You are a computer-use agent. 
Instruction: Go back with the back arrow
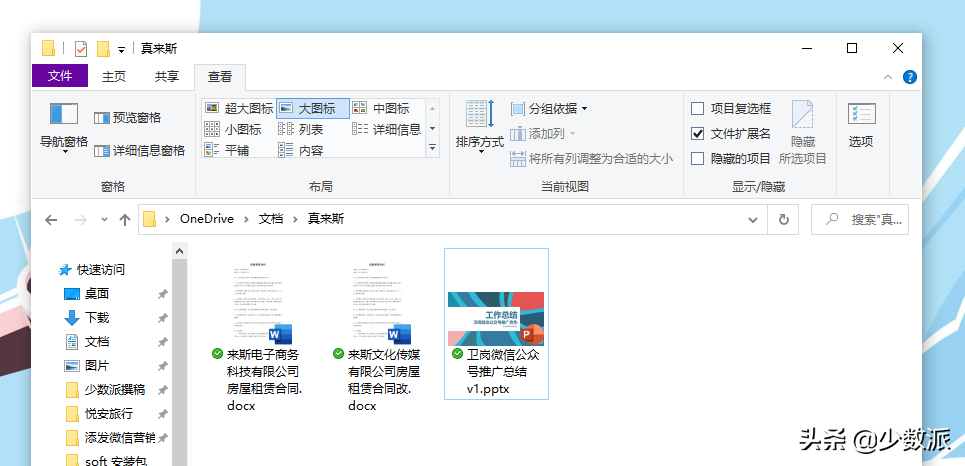pos(51,220)
